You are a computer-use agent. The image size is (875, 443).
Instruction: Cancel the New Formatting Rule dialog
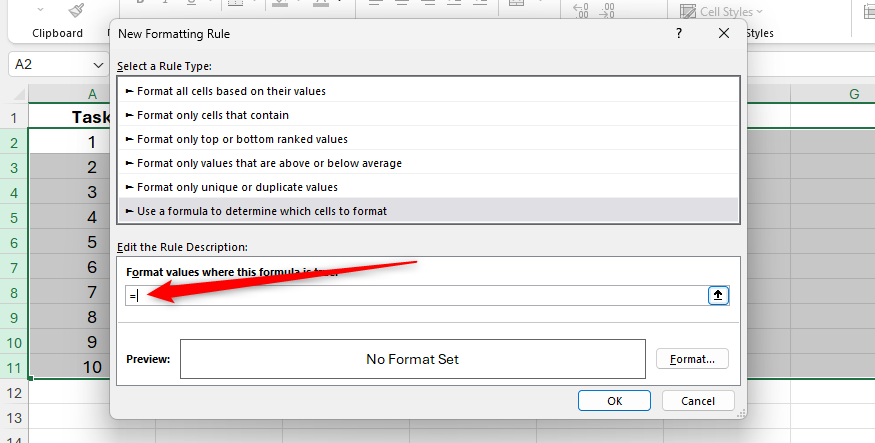698,401
